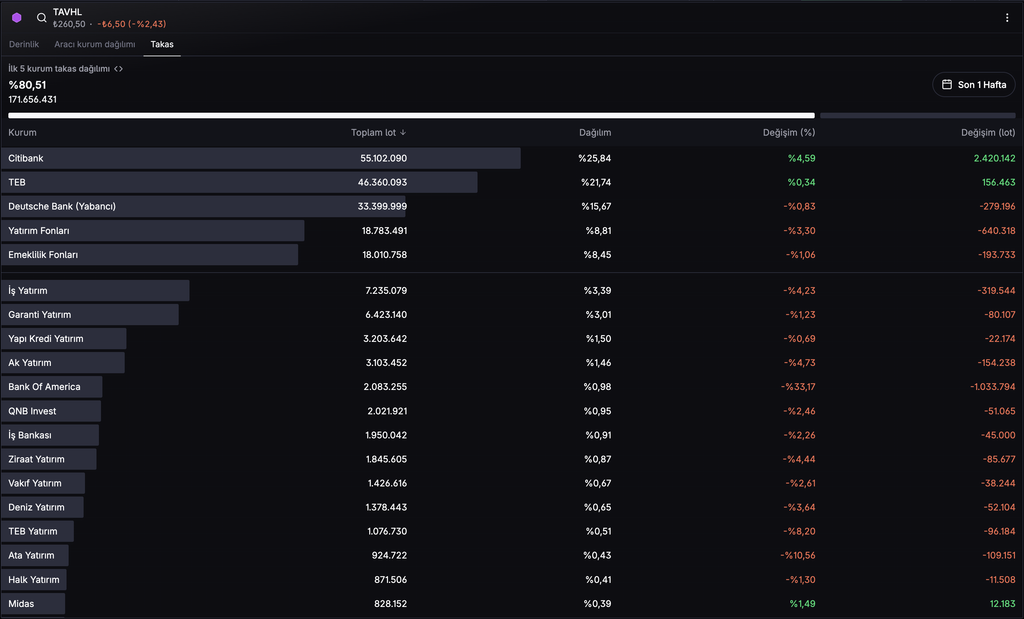Open the three-dot more options menu

1006,18
